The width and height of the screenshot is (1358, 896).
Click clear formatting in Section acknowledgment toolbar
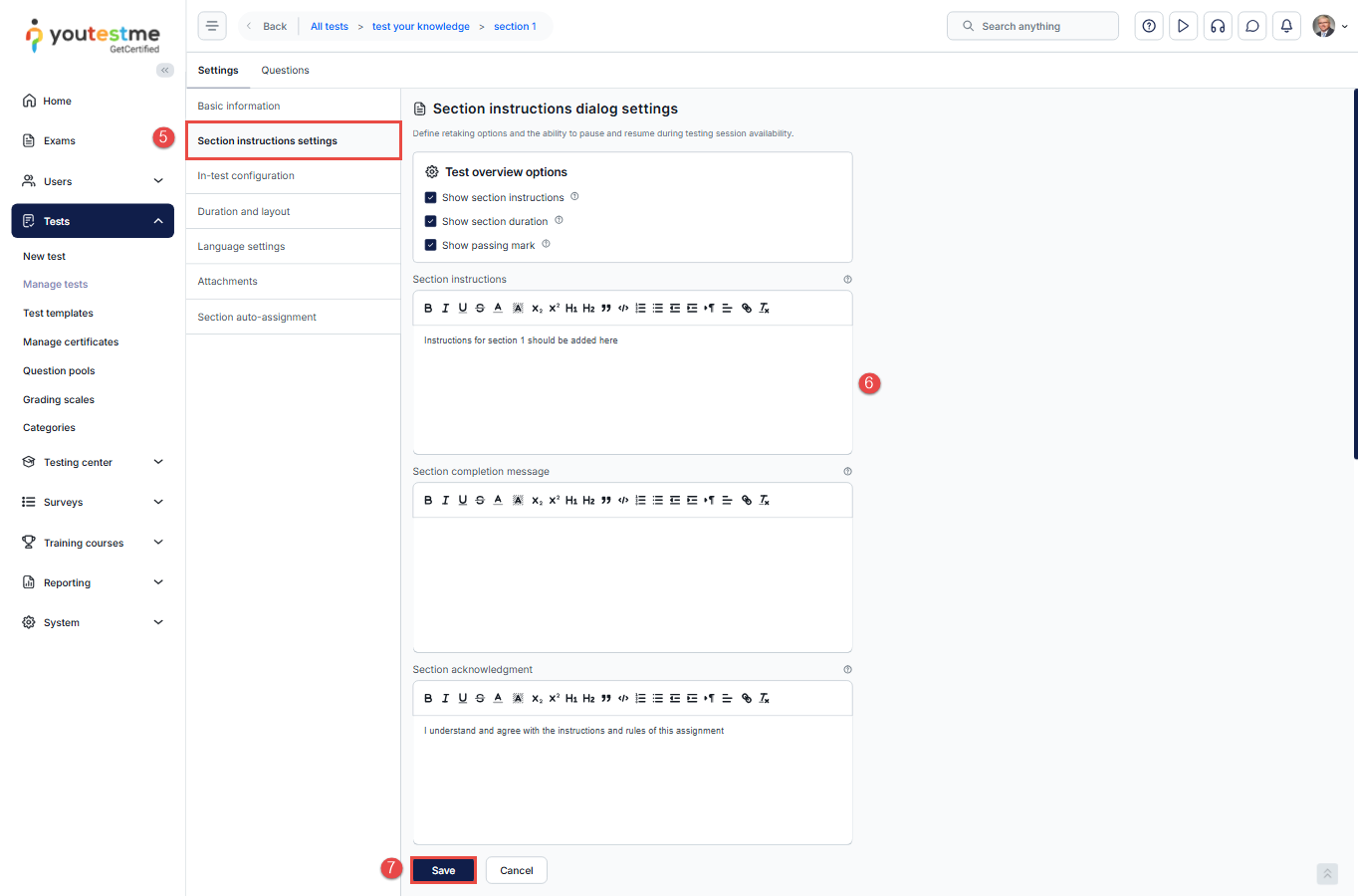tap(765, 699)
